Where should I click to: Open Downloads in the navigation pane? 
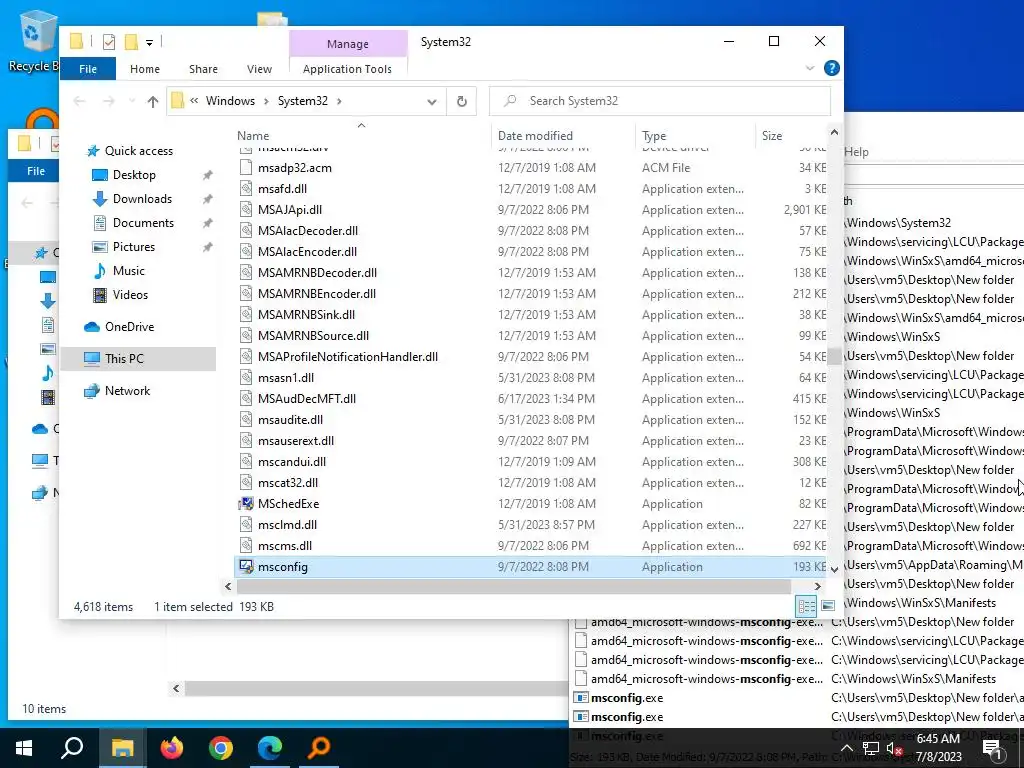click(142, 199)
